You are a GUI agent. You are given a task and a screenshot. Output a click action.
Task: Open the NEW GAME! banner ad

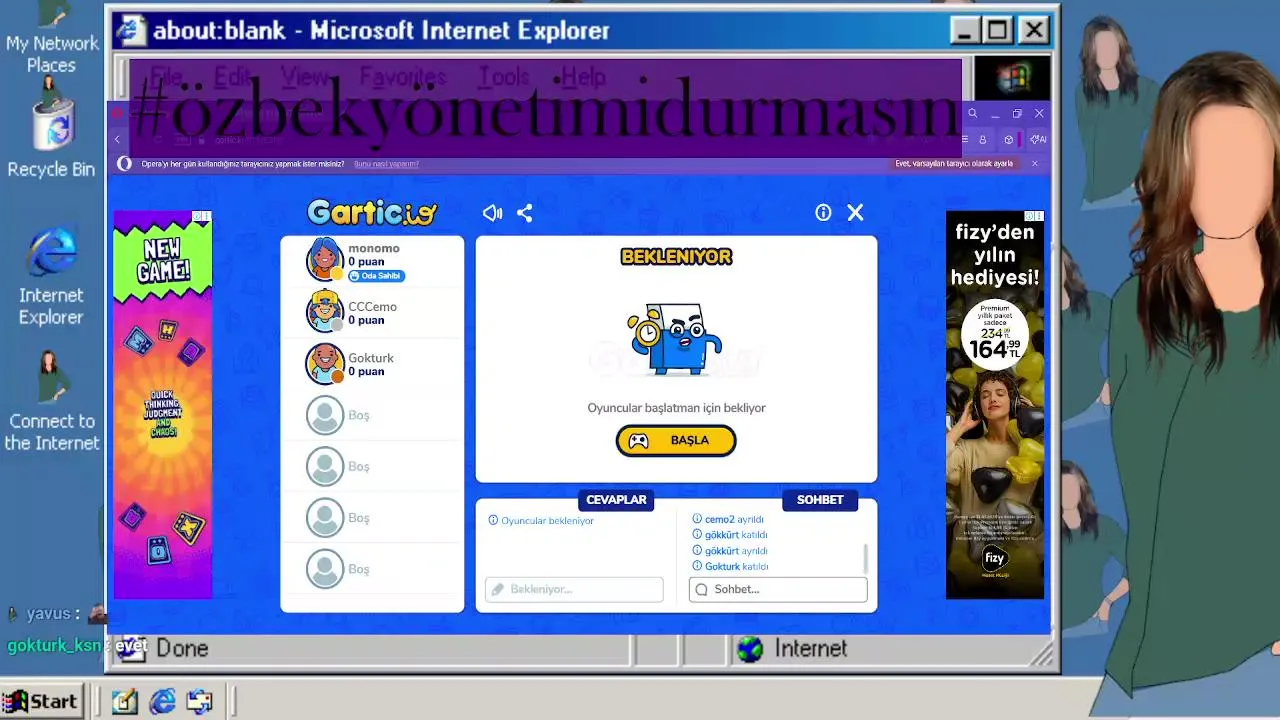tap(163, 405)
